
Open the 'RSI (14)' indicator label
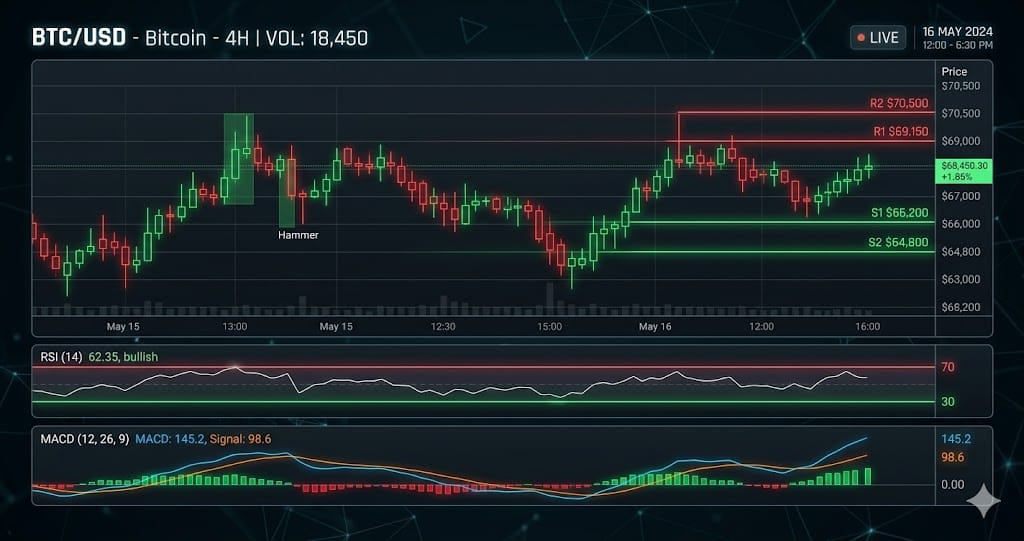tap(61, 357)
